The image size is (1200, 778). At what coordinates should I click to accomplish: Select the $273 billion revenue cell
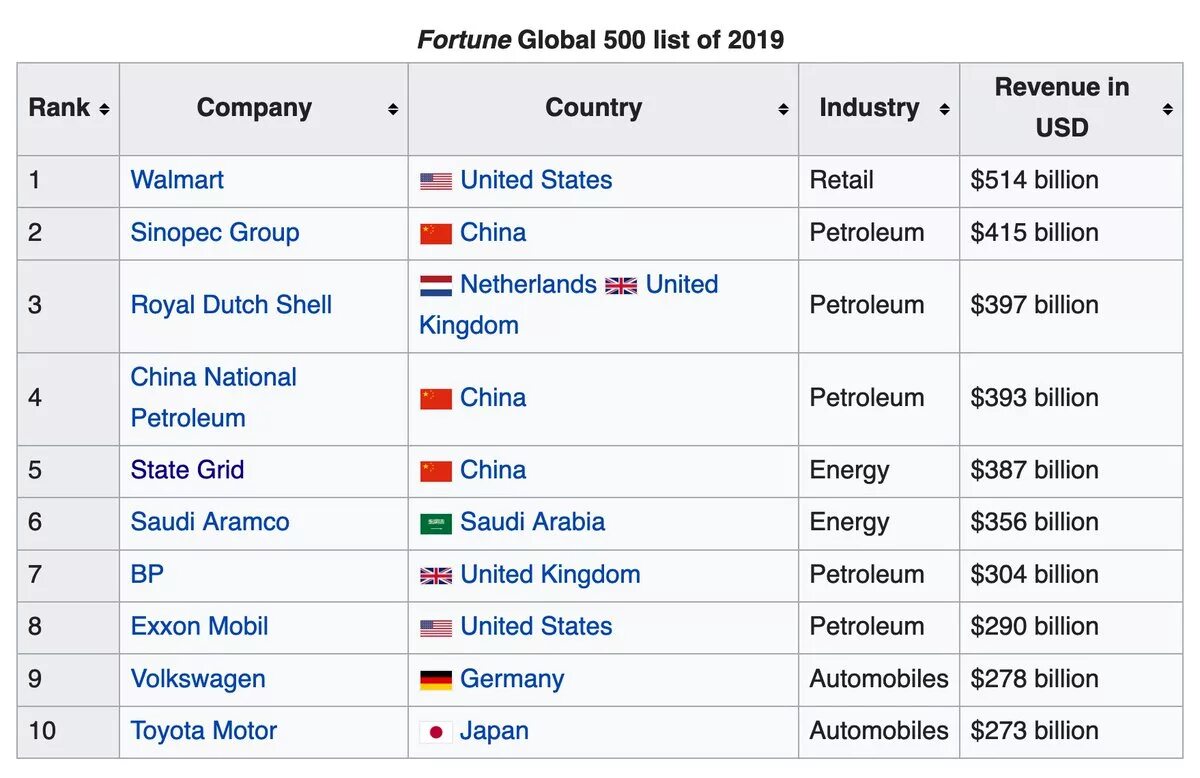click(x=1071, y=731)
